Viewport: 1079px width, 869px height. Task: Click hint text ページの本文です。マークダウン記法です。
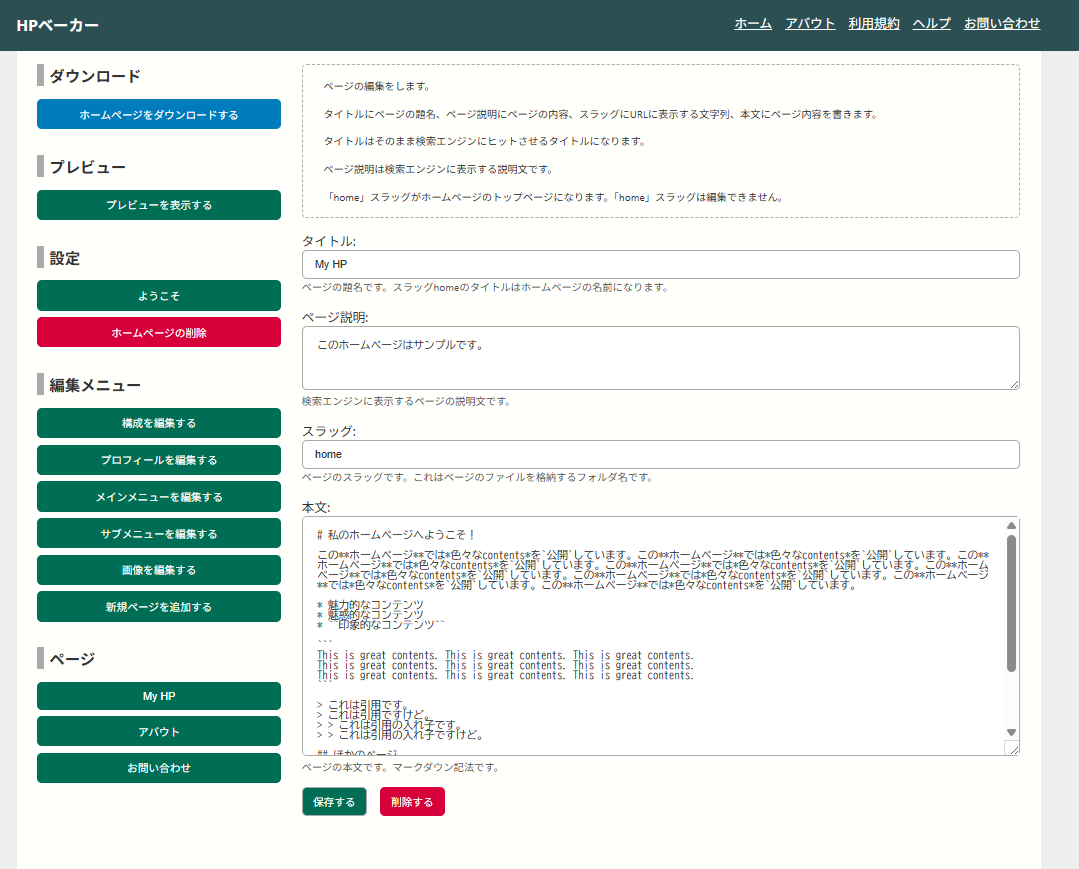click(400, 767)
